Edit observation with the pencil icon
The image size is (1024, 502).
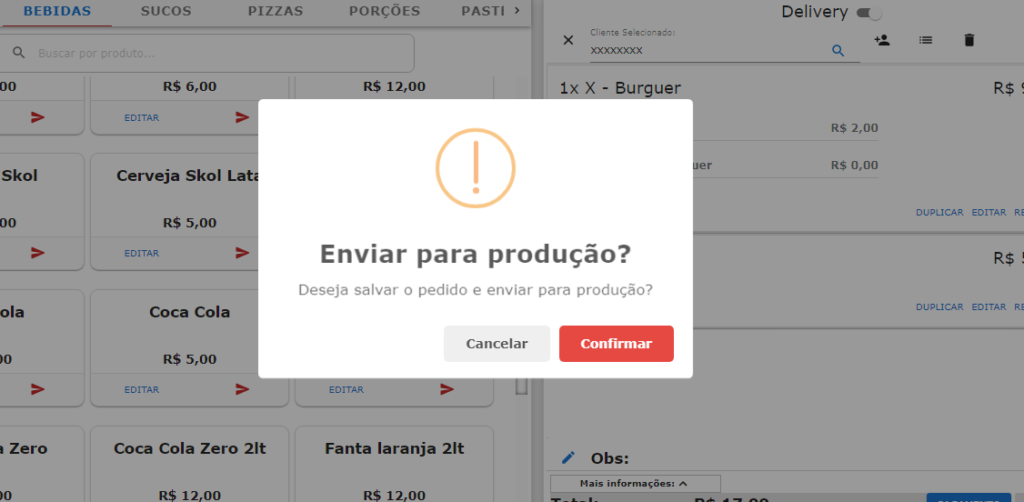[x=568, y=458]
